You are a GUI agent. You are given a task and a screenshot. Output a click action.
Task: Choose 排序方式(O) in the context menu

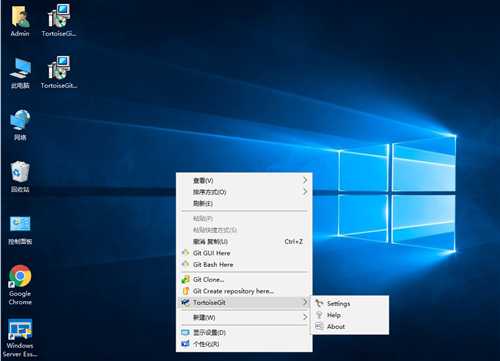[x=244, y=192]
